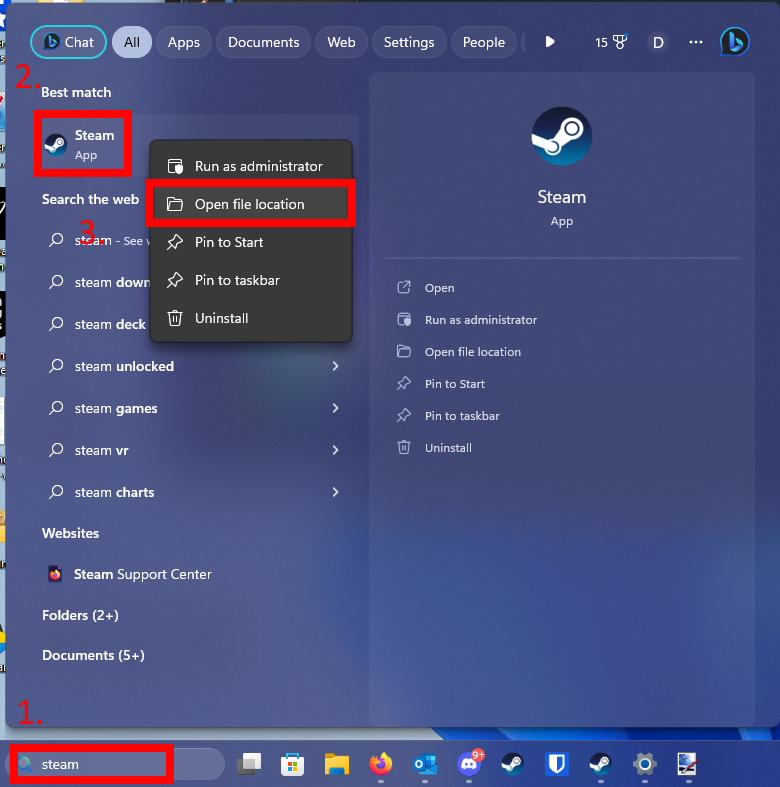Image resolution: width=780 pixels, height=787 pixels.
Task: Expand the steam games chevron
Action: [335, 409]
